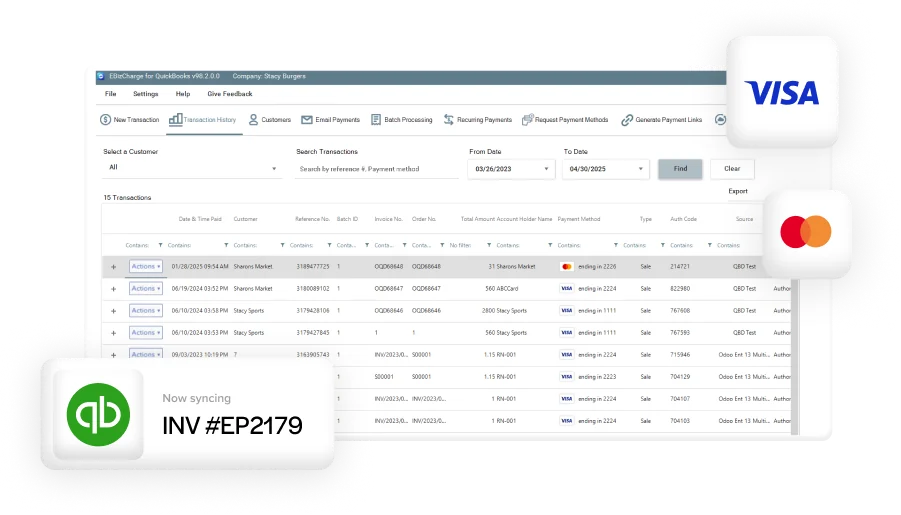Sort by the Payment Method column header
The width and height of the screenshot is (901, 515).
[579, 219]
